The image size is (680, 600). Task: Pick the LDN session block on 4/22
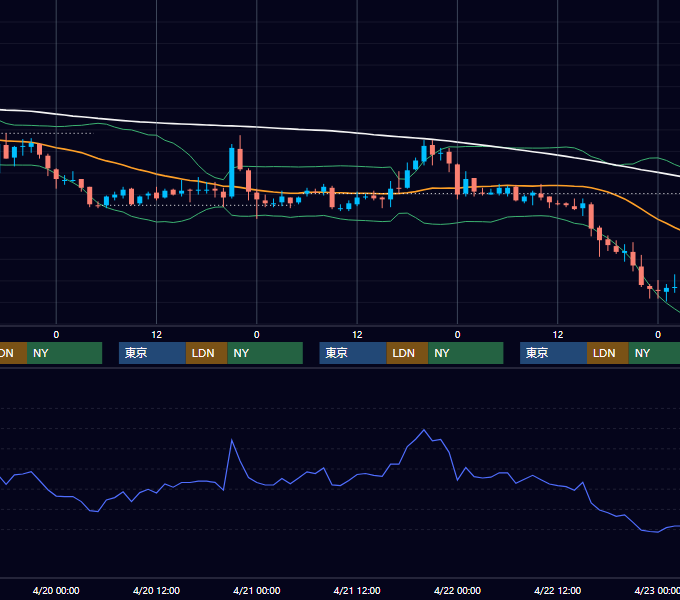(x=608, y=353)
